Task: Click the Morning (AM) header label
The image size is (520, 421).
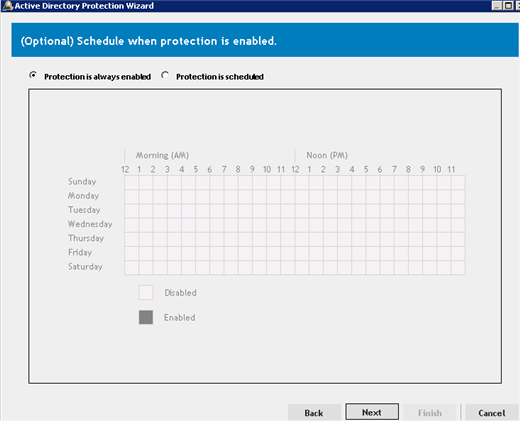Action: (x=162, y=155)
